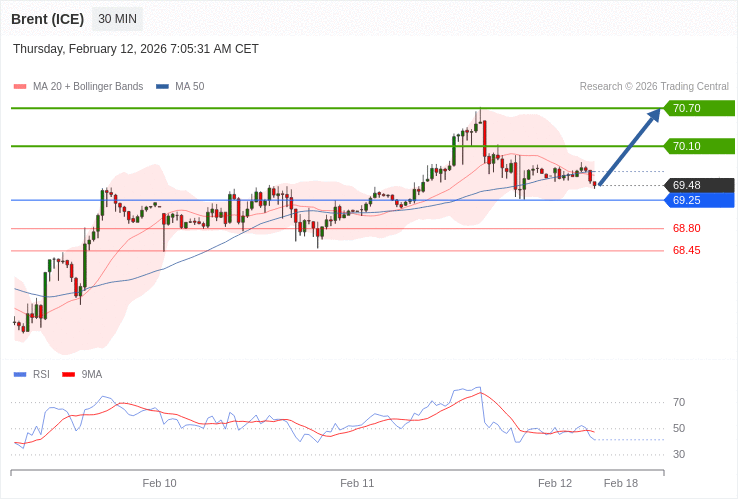
Task: Click the Feb 18 date label
Action: click(x=620, y=483)
